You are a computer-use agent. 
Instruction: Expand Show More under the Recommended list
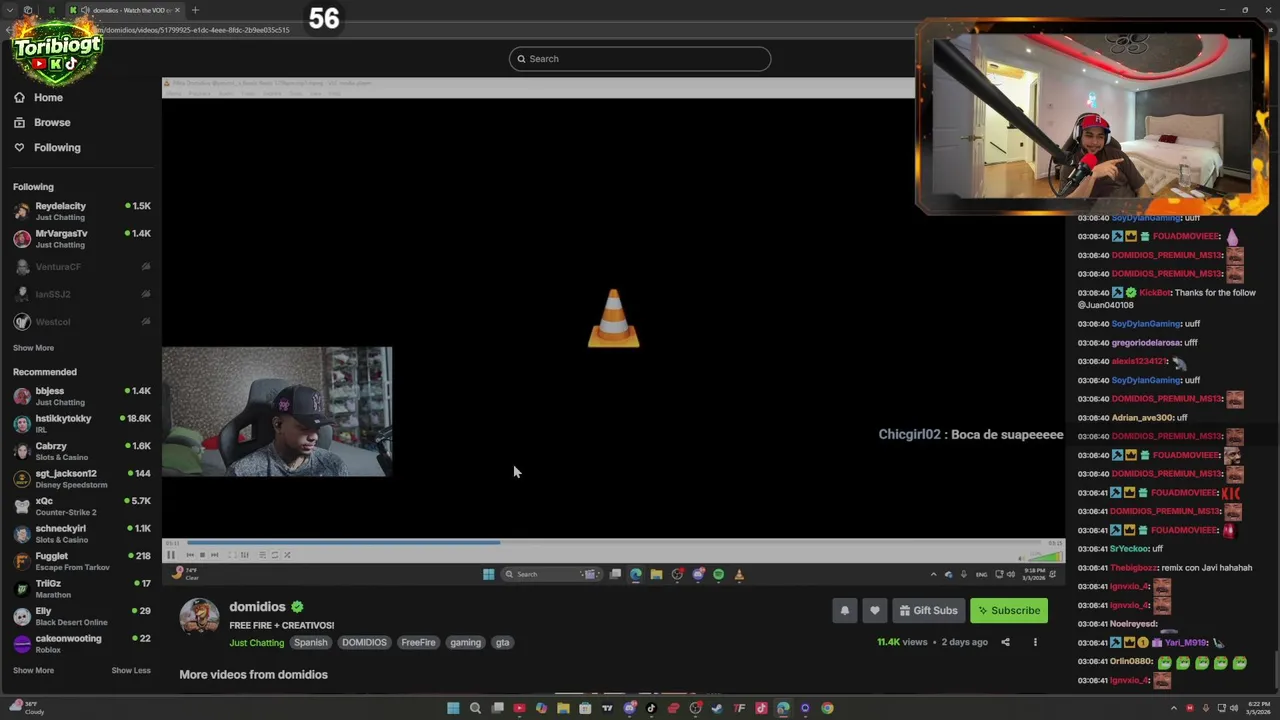[33, 670]
